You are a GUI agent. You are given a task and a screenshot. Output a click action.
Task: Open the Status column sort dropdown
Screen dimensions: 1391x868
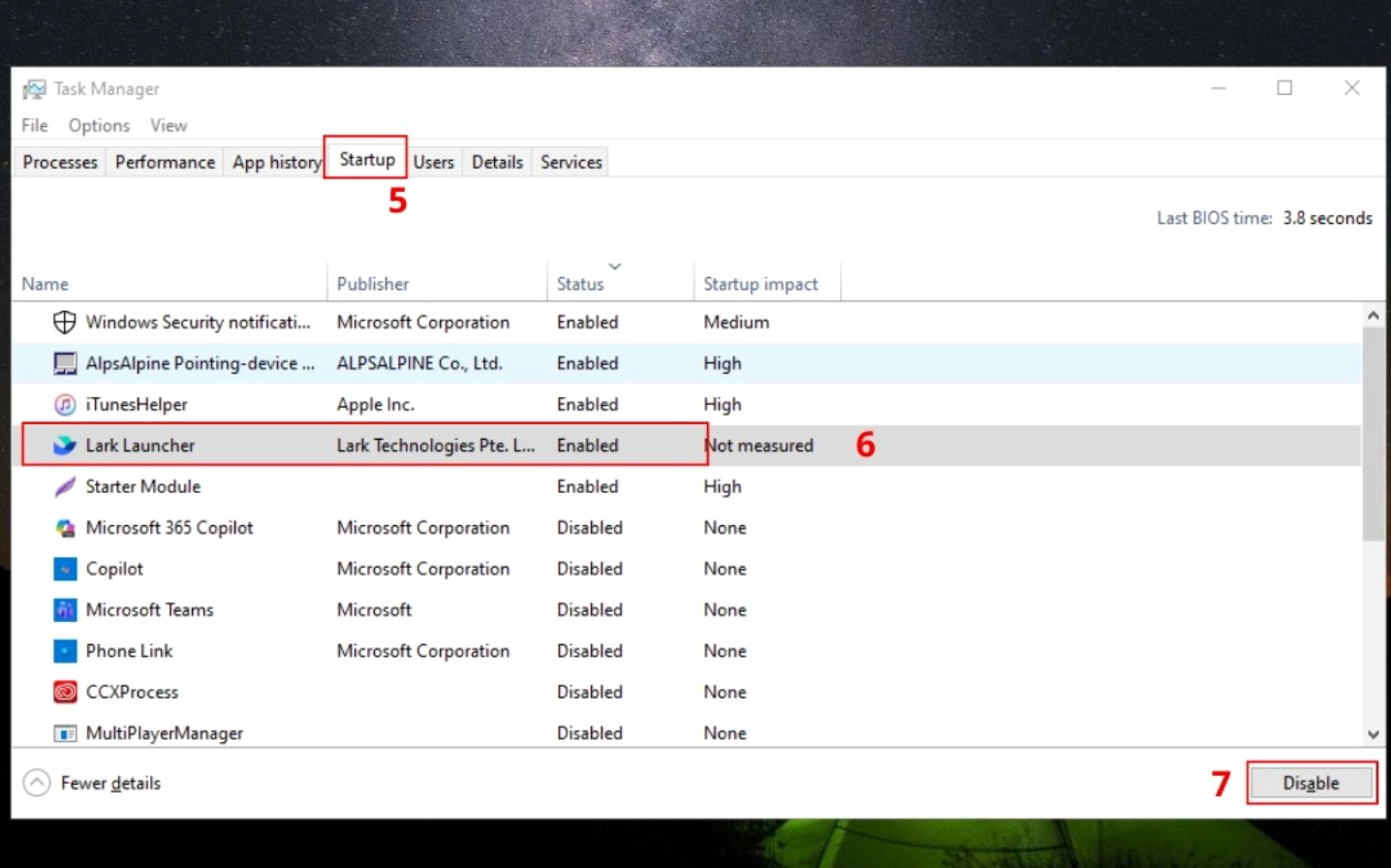[614, 266]
